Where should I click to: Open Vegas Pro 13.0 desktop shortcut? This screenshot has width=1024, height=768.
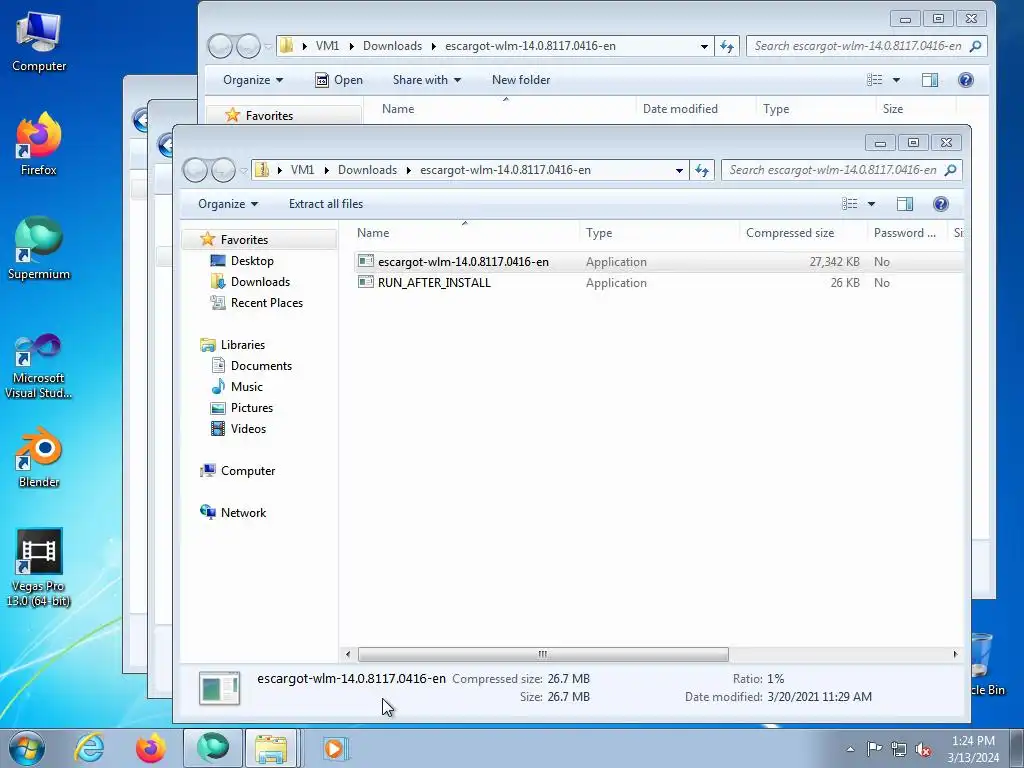point(39,567)
